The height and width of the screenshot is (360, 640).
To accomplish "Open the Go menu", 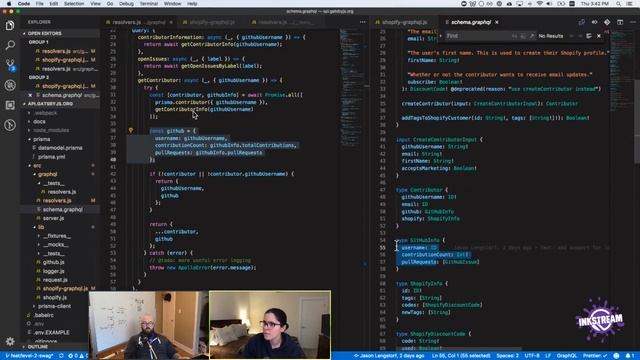I will [x=110, y=4].
